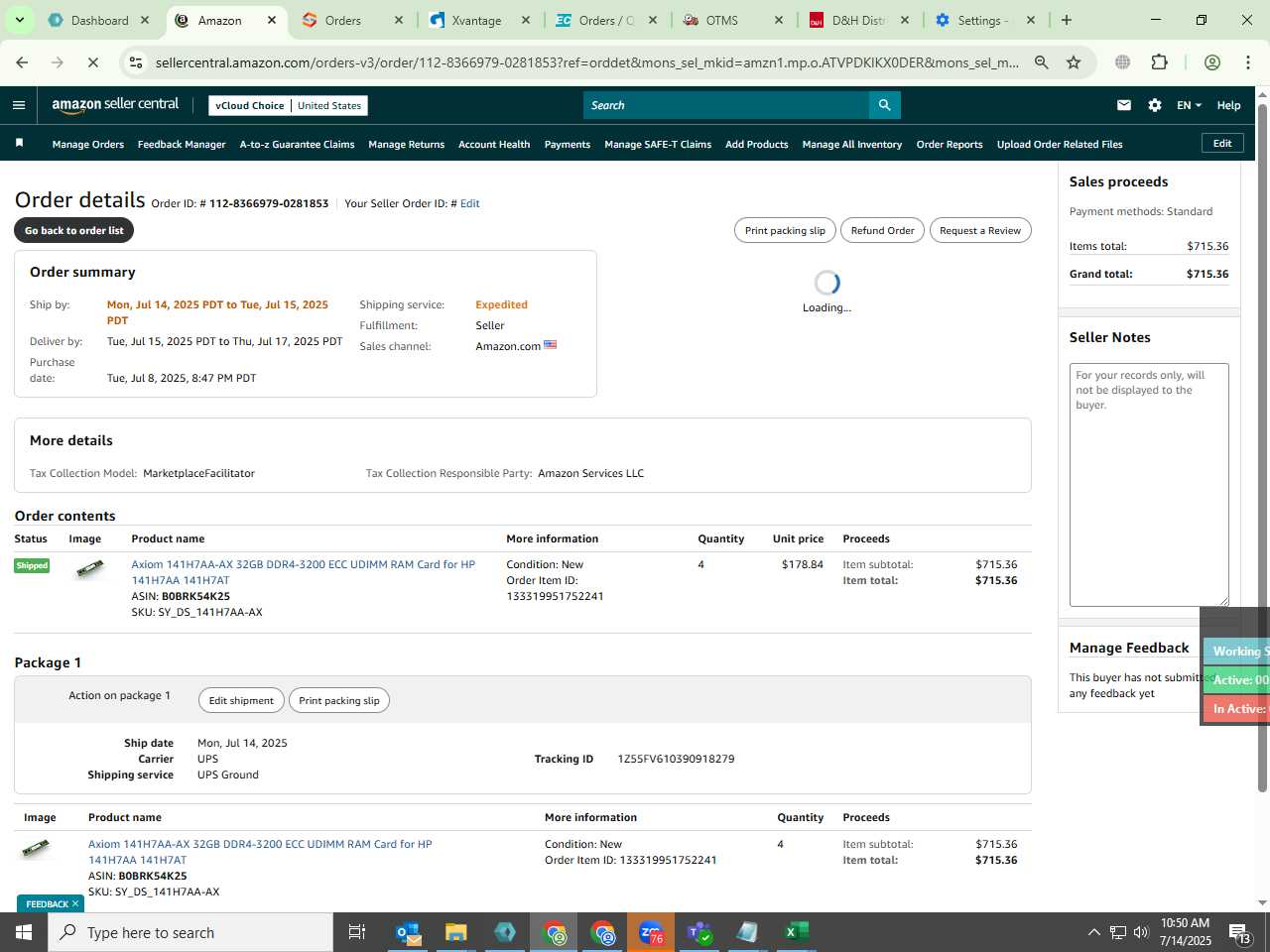1270x952 pixels.
Task: Click the browser back arrow
Action: point(22,62)
